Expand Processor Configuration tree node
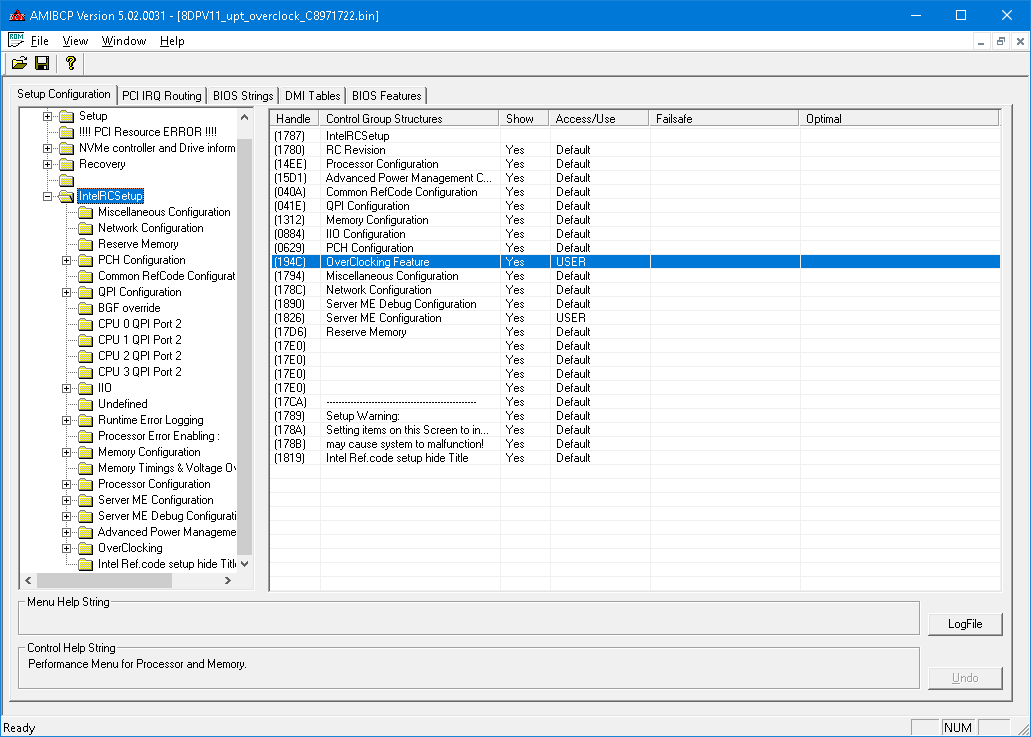The height and width of the screenshot is (737, 1031). coord(66,485)
